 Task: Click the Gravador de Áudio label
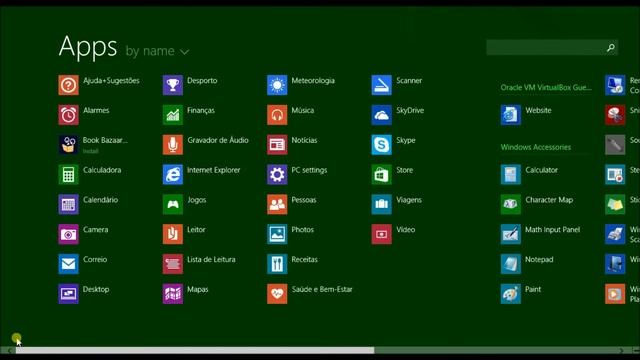[x=218, y=140]
